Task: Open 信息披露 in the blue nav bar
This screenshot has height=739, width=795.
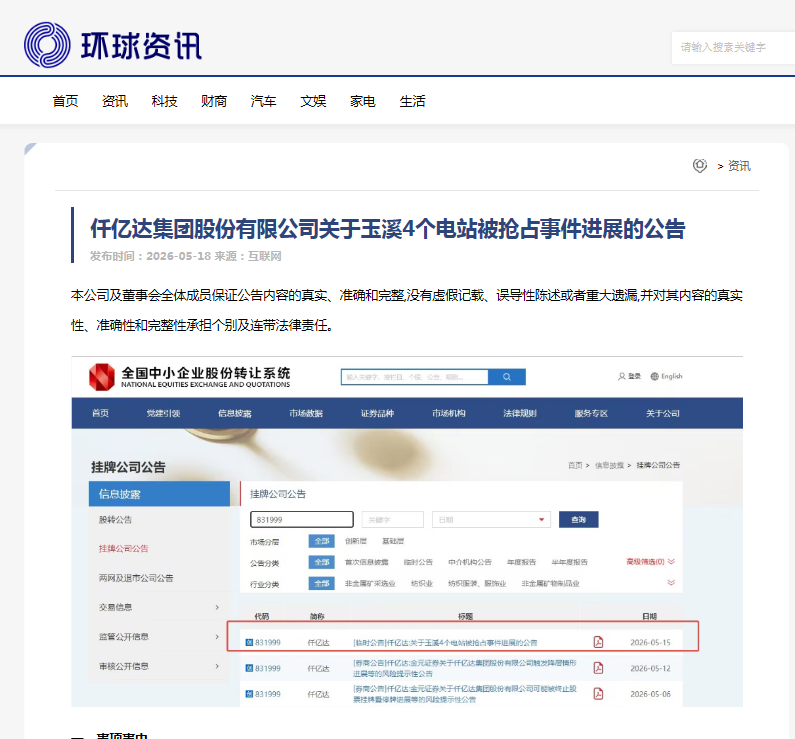Action: 235,413
